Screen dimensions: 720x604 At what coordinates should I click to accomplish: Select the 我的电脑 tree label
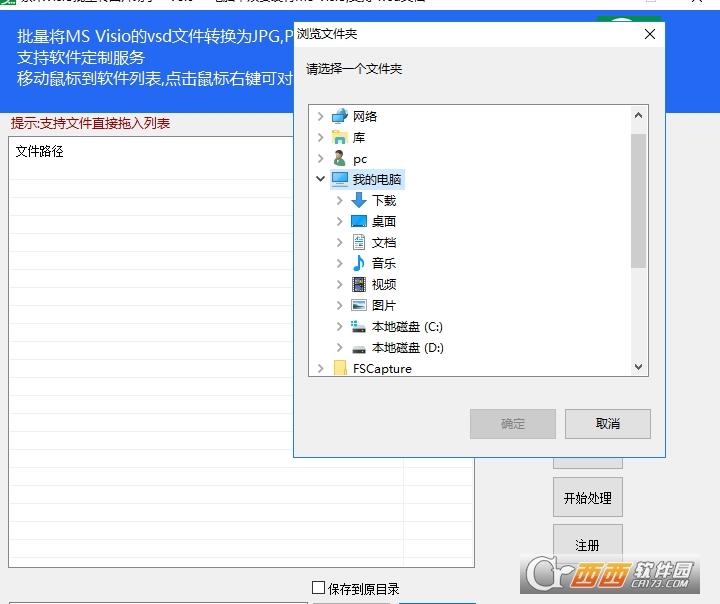point(377,179)
